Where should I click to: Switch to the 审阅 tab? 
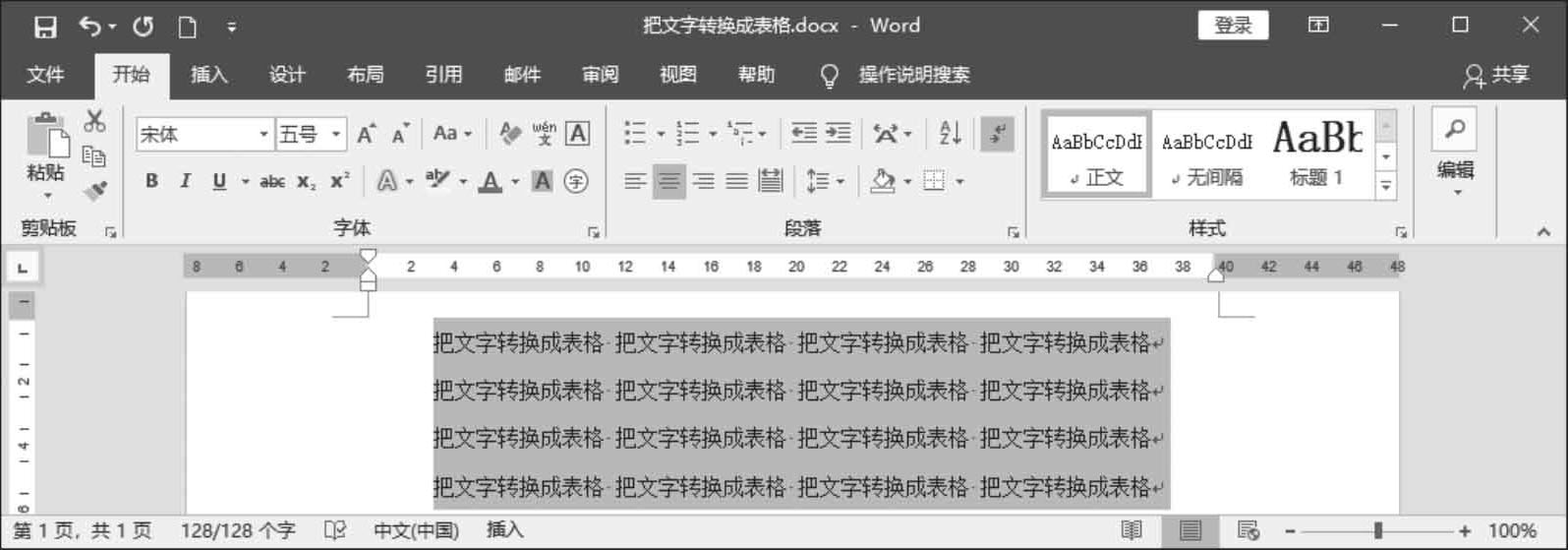point(600,75)
